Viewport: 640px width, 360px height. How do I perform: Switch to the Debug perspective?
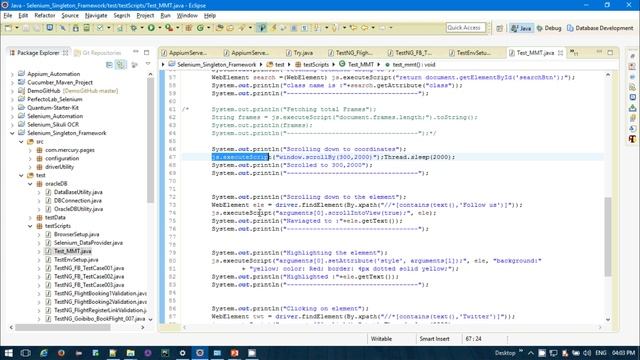549,28
